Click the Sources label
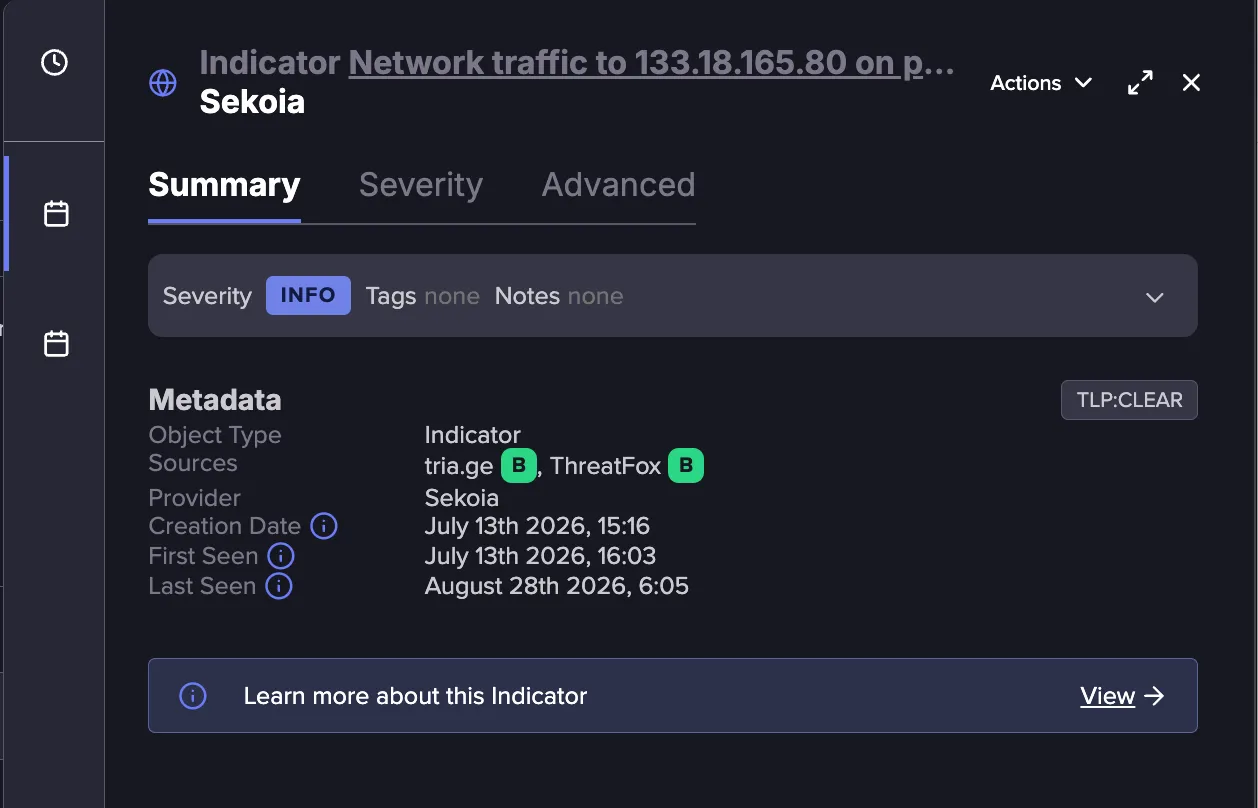 (x=193, y=463)
